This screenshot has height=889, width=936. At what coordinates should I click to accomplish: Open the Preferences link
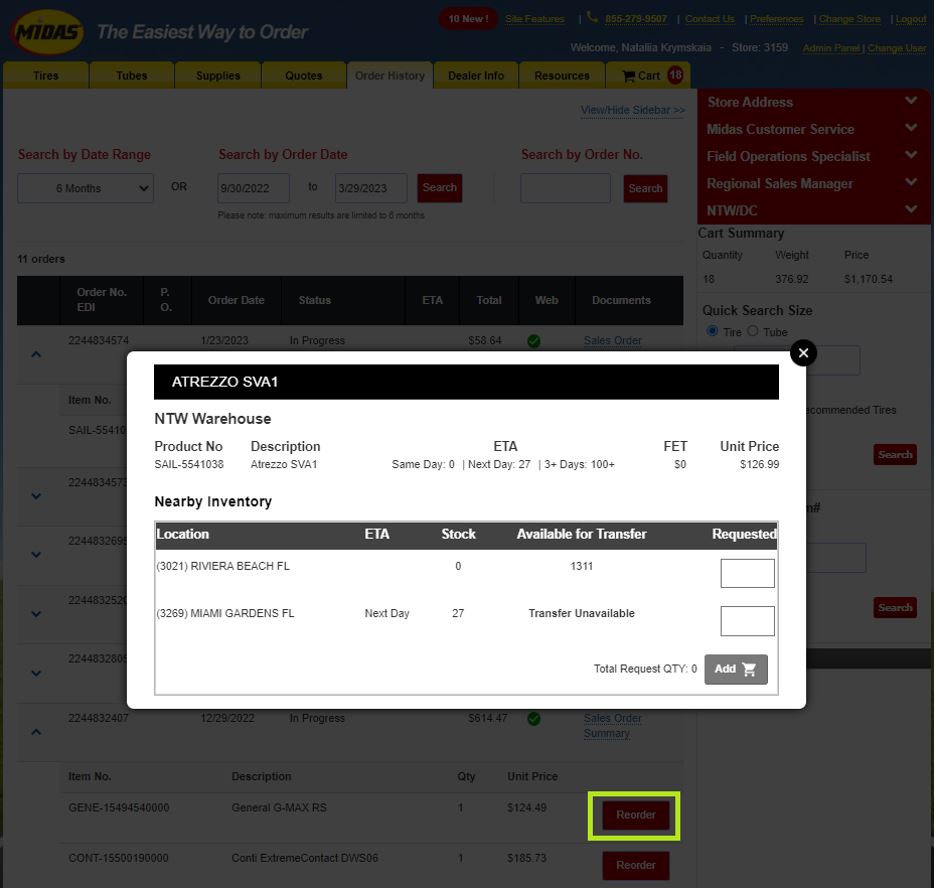(x=777, y=19)
